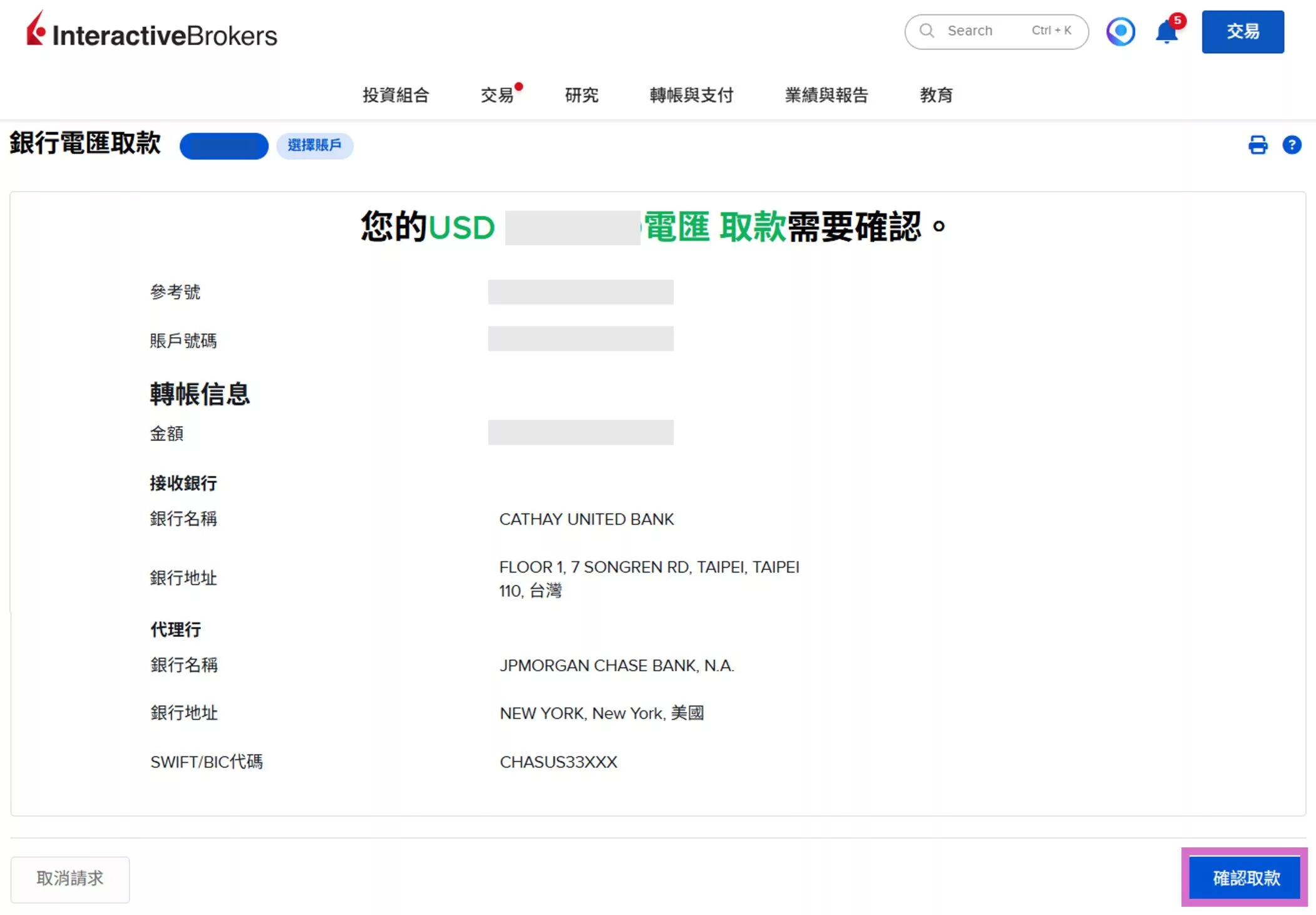1316x915 pixels.
Task: Open the 研究 menu
Action: point(582,95)
